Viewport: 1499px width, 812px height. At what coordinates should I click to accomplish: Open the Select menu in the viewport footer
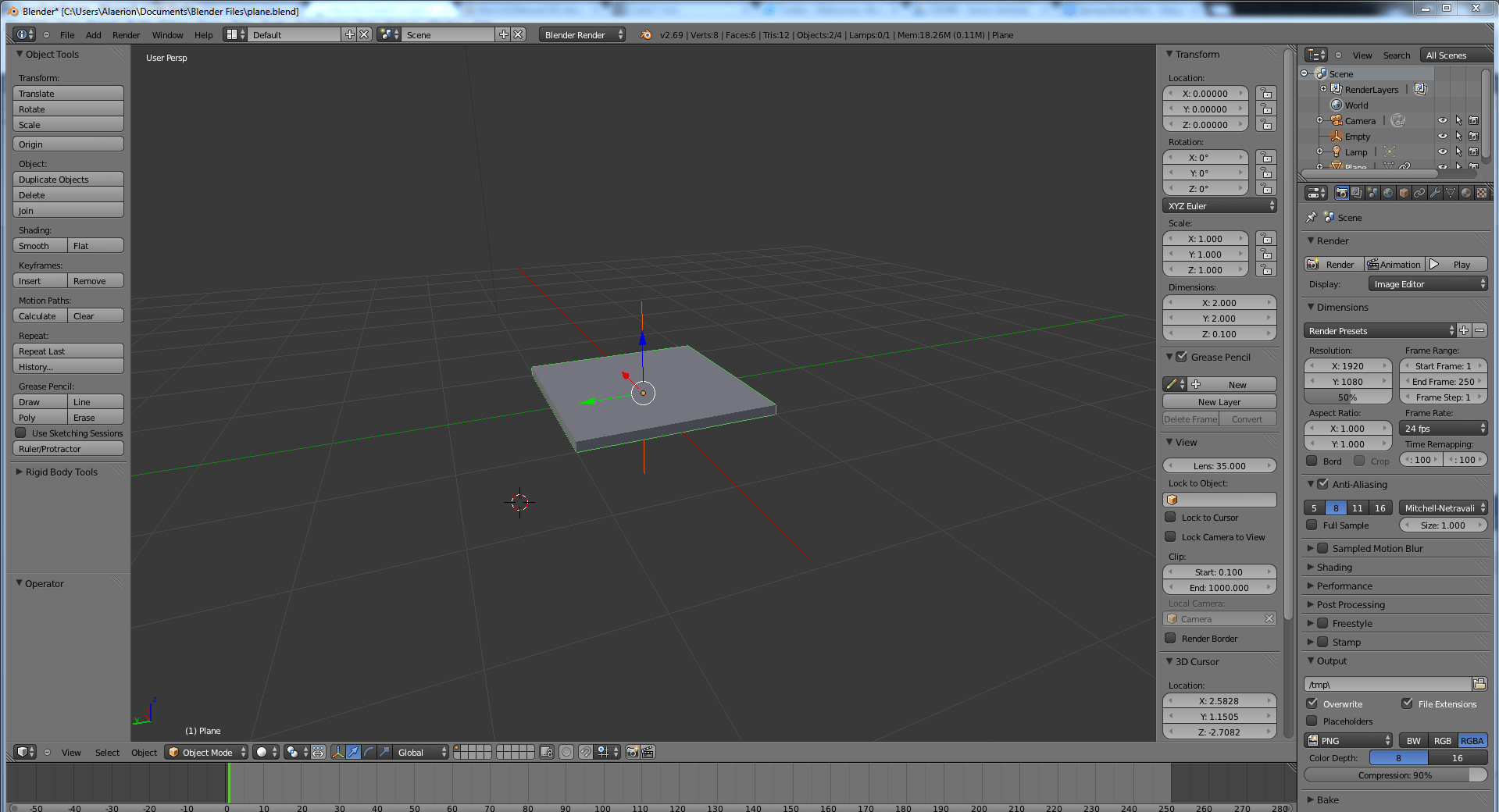pyautogui.click(x=107, y=752)
